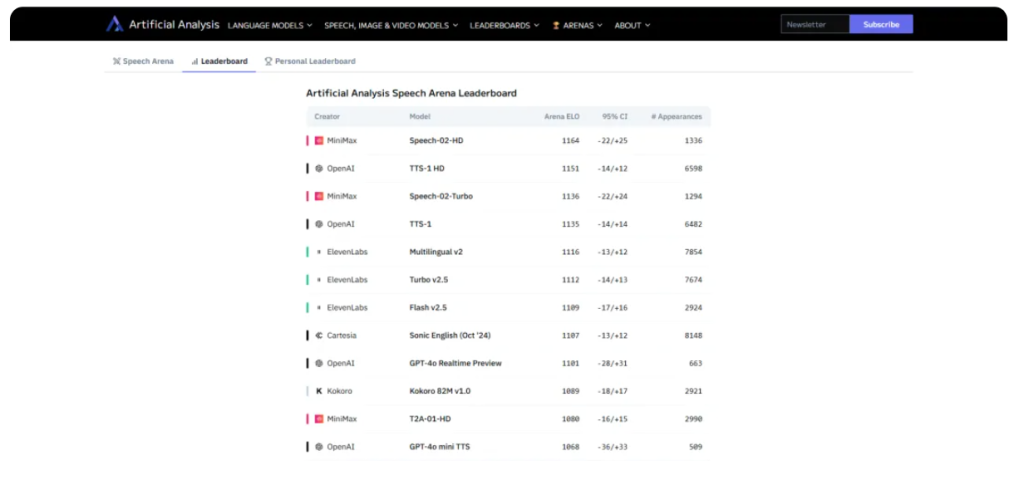Select the Leaderboard tab
This screenshot has width=1024, height=485.
(219, 61)
